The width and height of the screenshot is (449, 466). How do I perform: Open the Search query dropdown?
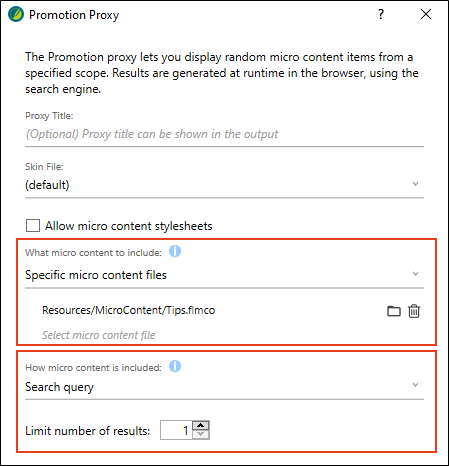point(224,387)
